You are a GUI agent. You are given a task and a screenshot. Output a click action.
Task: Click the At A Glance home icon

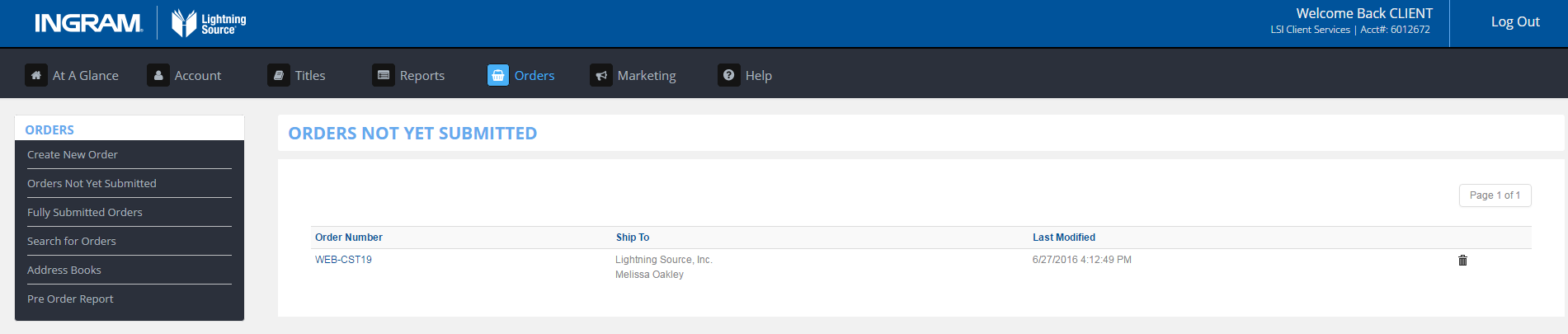35,75
